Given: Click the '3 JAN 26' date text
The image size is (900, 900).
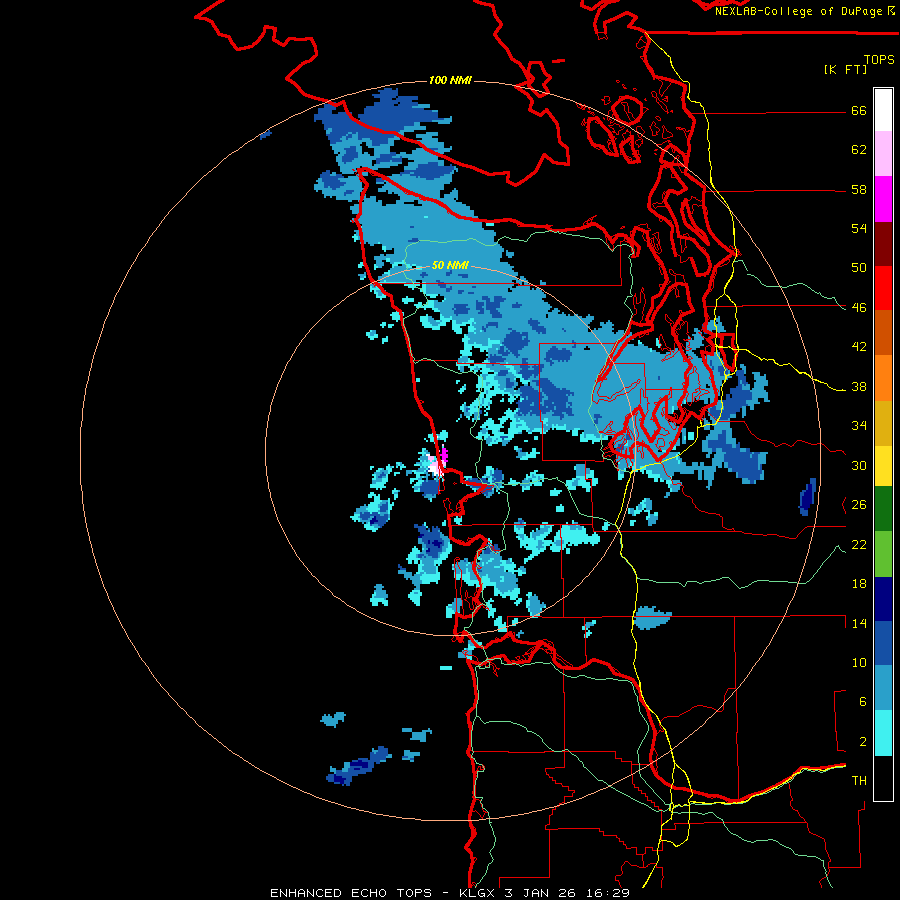Looking at the screenshot, I should tap(542, 893).
